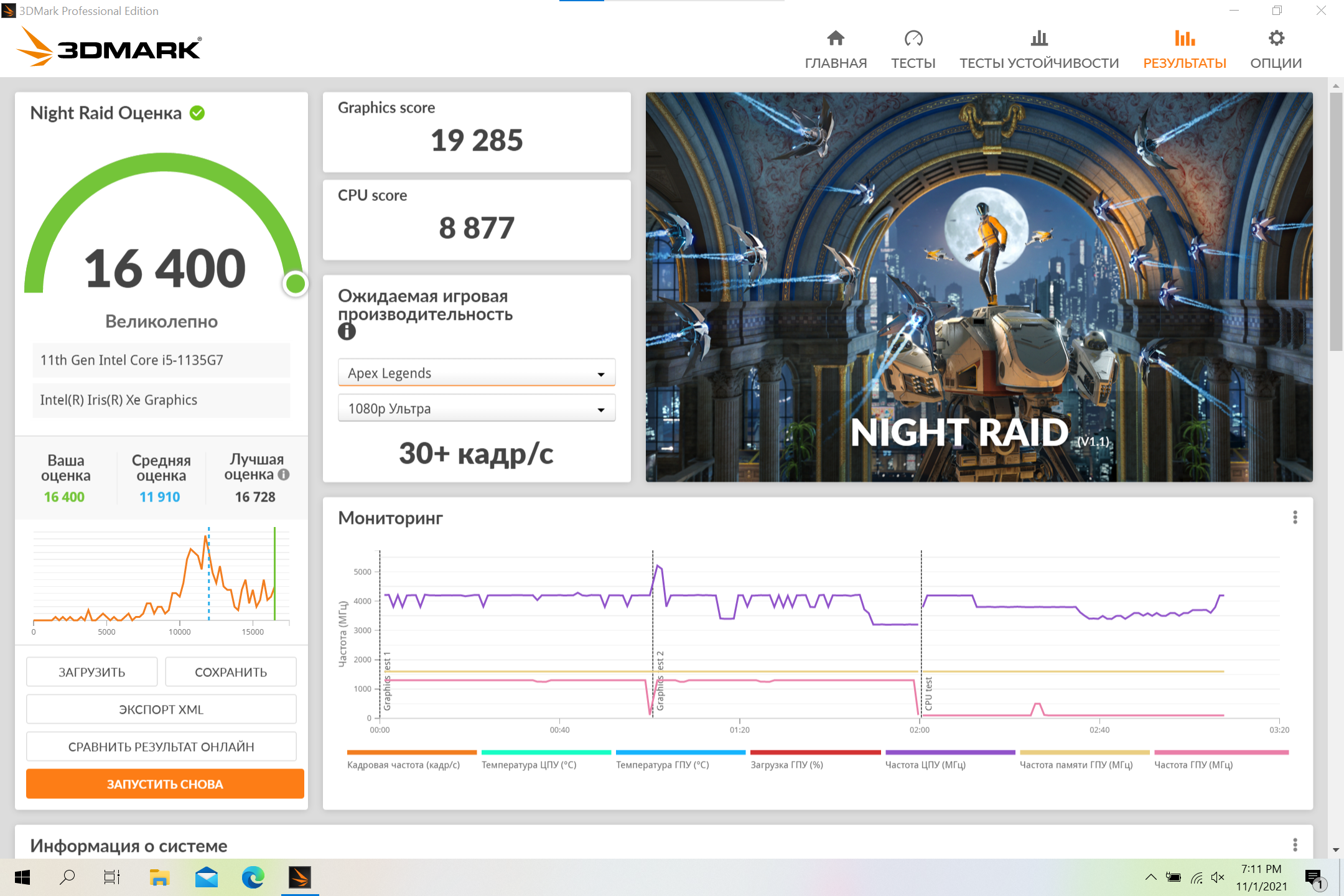The image size is (1344, 896).
Task: Open Stress Tests bar chart icon
Action: tap(1038, 39)
